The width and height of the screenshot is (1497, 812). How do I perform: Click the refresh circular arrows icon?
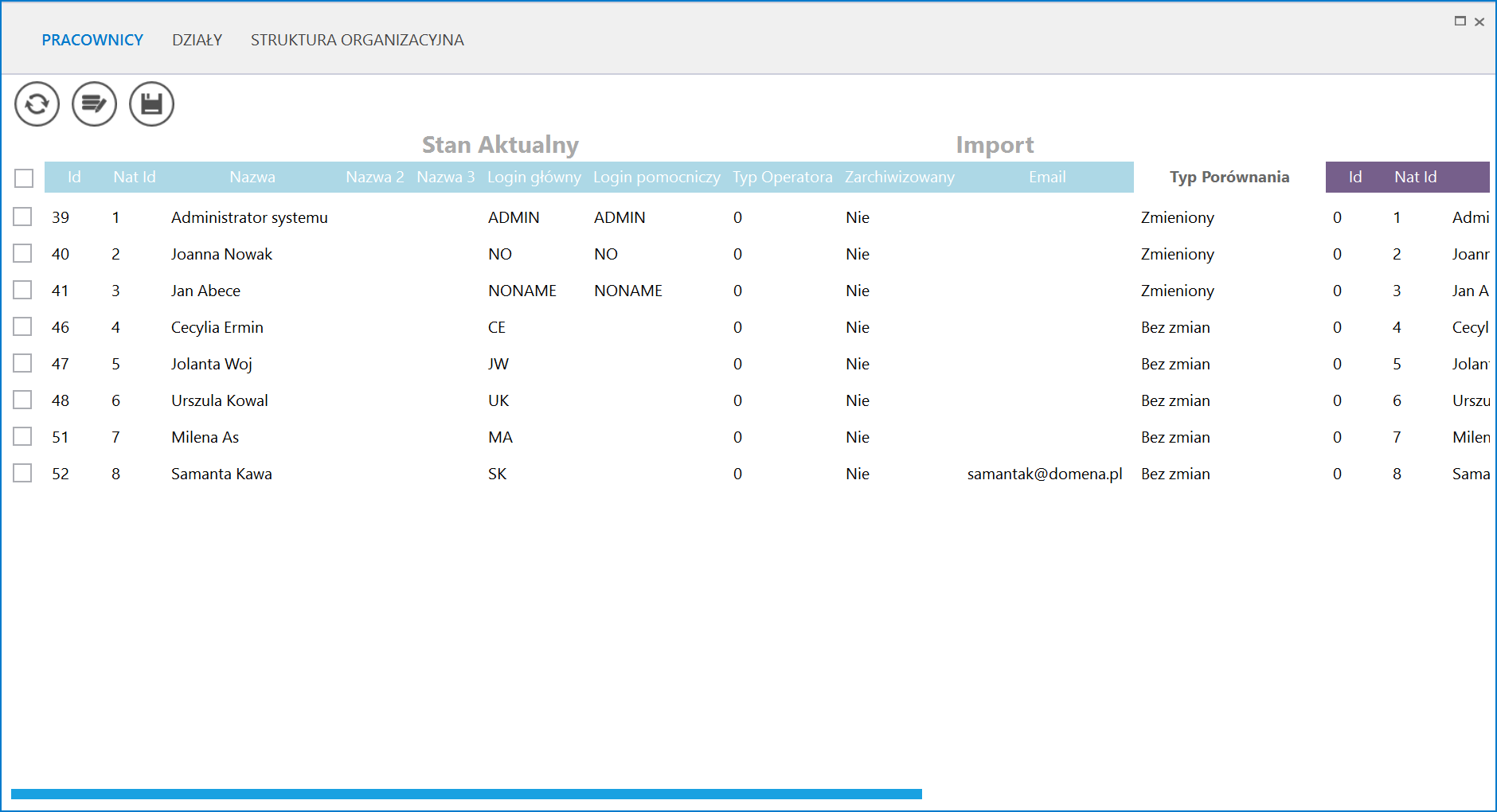tap(37, 104)
